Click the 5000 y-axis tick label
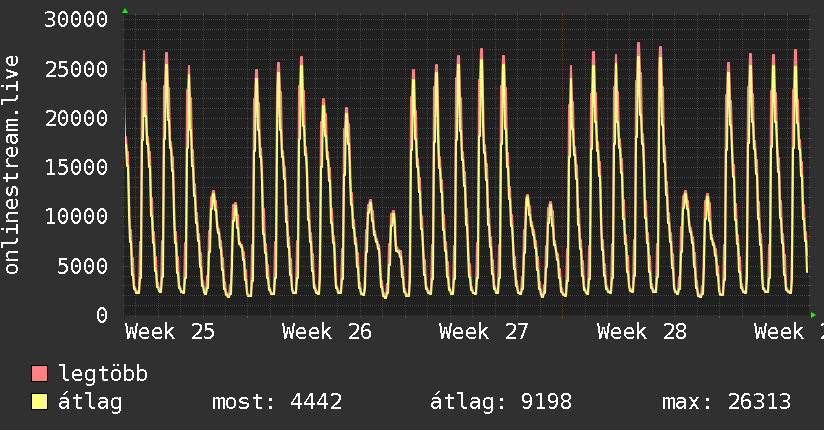Image resolution: width=824 pixels, height=430 pixels. click(x=83, y=266)
